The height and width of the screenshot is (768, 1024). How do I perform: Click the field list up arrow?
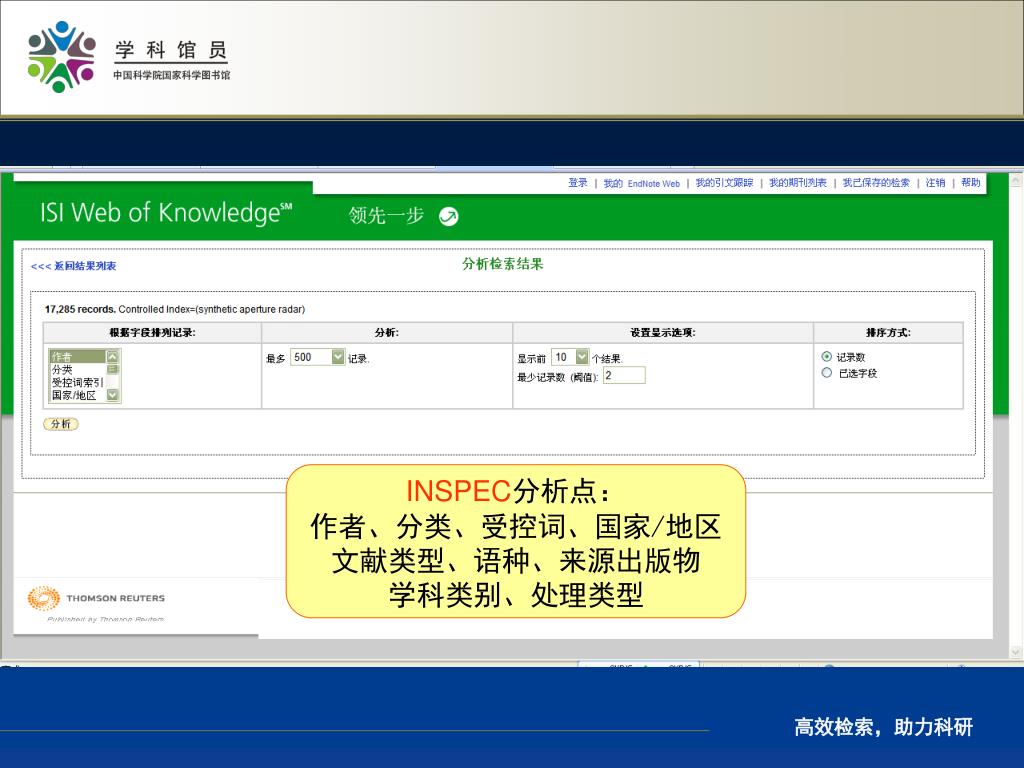(x=112, y=357)
